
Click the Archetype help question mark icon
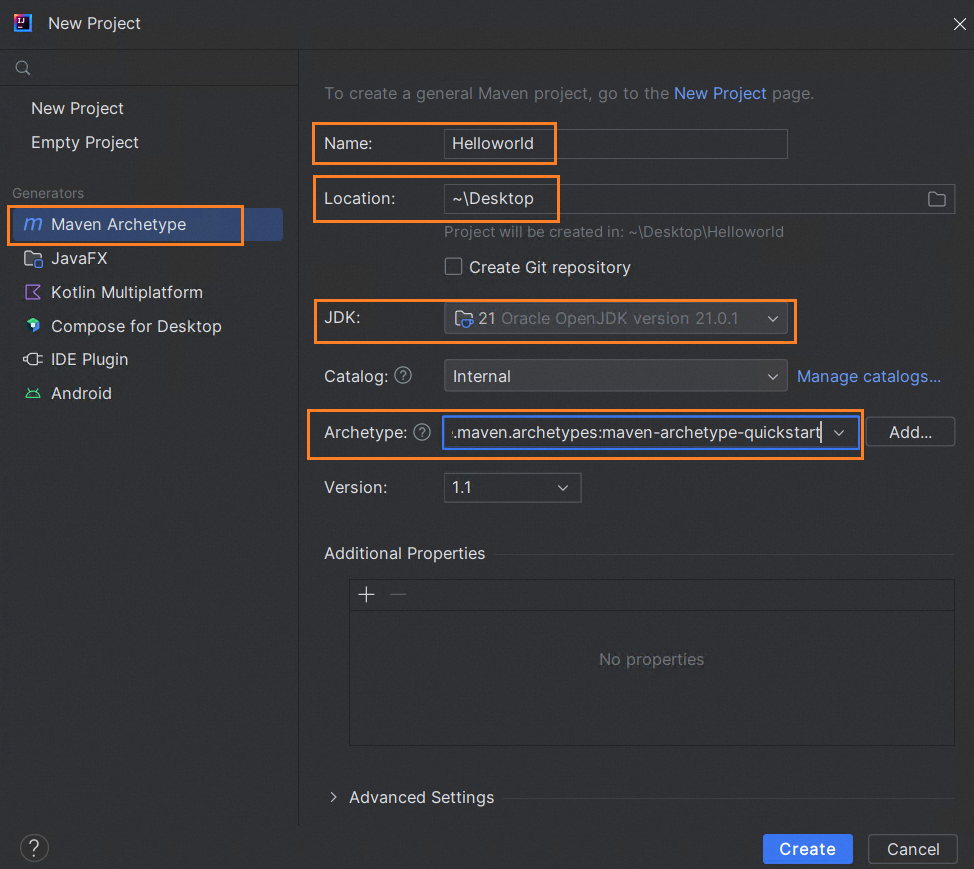click(x=422, y=432)
